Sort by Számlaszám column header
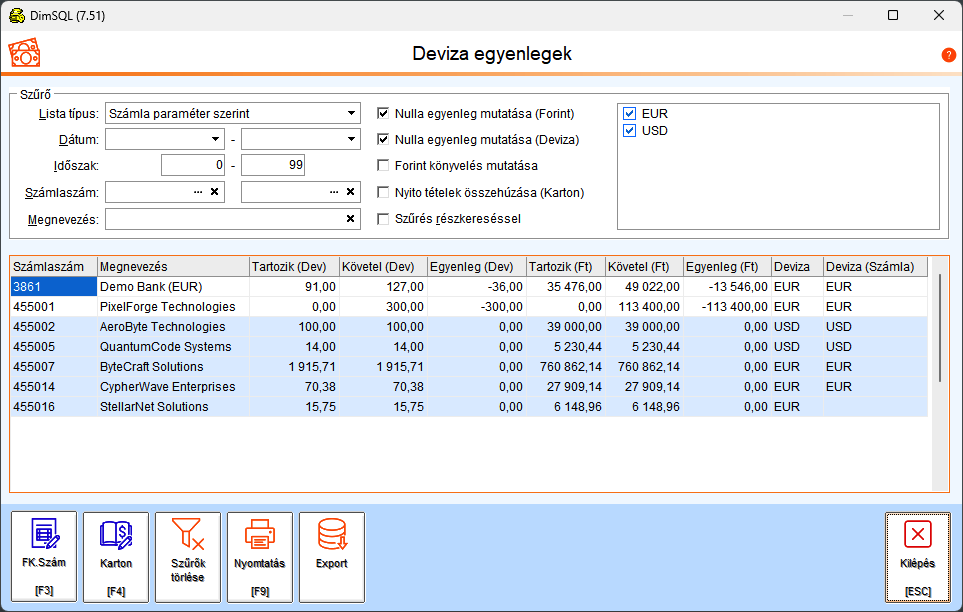This screenshot has width=963, height=612. point(53,267)
